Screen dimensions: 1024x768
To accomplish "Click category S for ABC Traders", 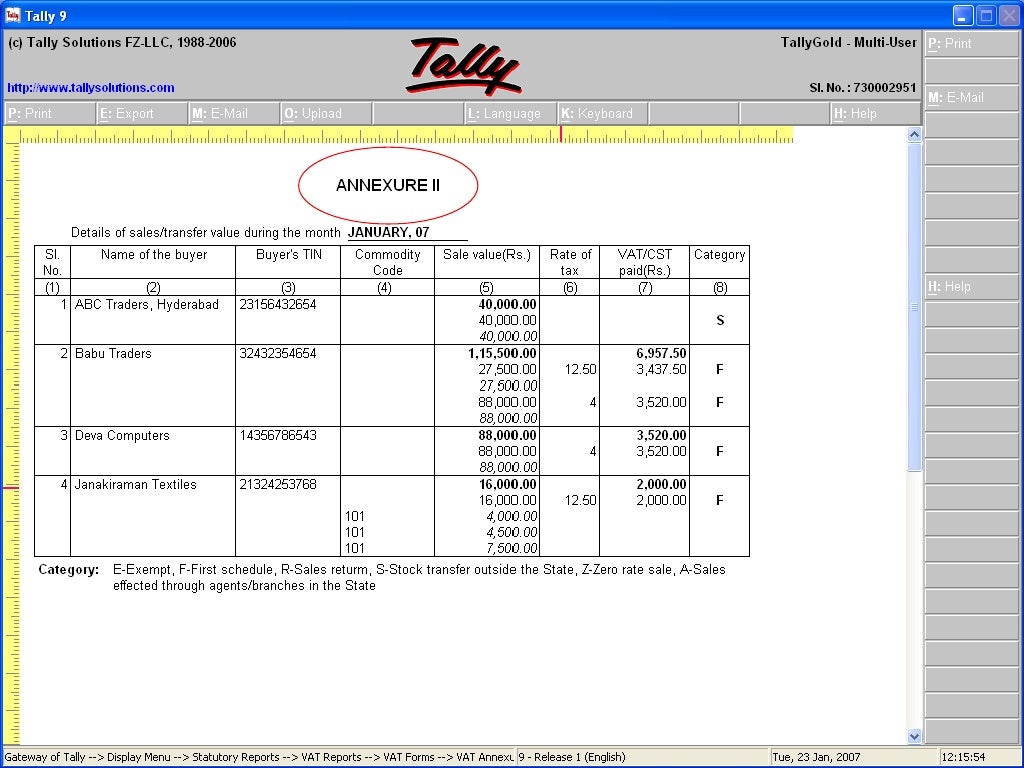I will (x=720, y=321).
